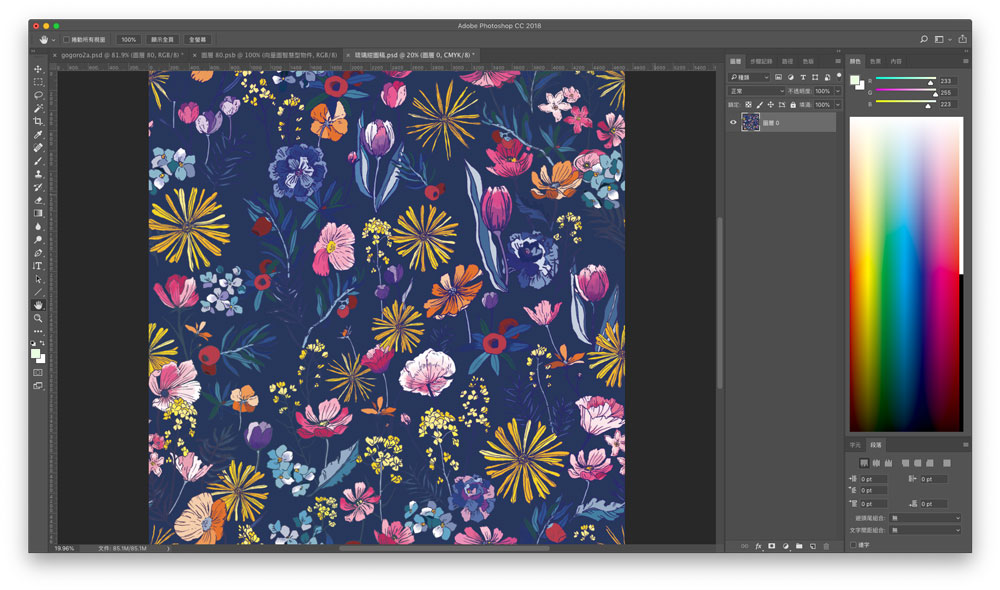Activate the Zoom magnifier tool
The image size is (1000, 590).
[38, 318]
